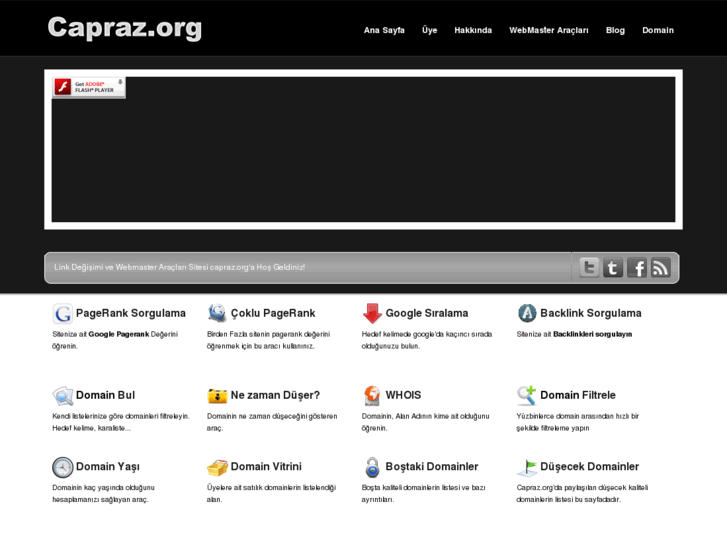Click the Get Adobe Flash Player badge
Viewport: 727px width, 545px height.
coord(89,87)
